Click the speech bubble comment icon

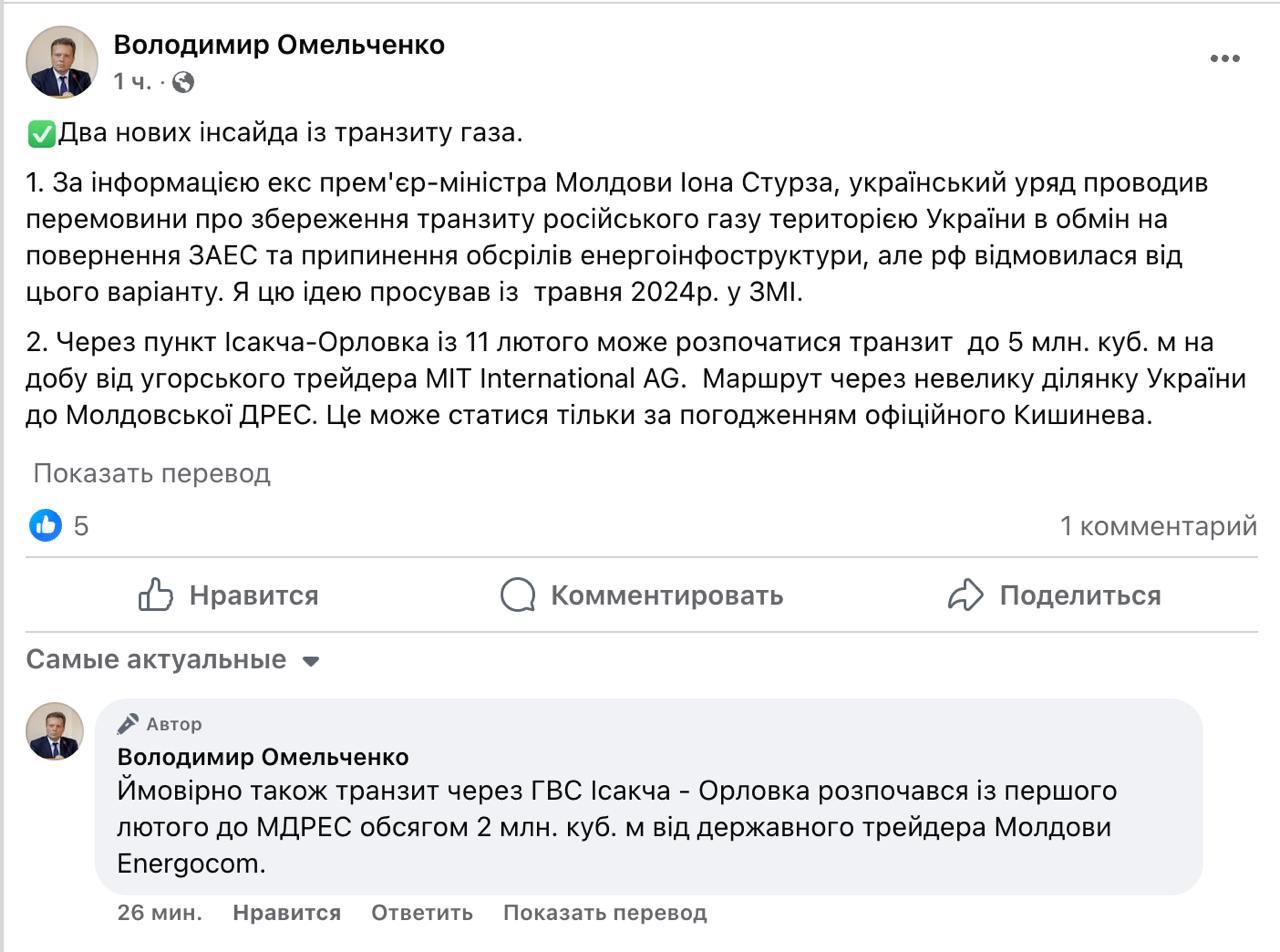(518, 595)
